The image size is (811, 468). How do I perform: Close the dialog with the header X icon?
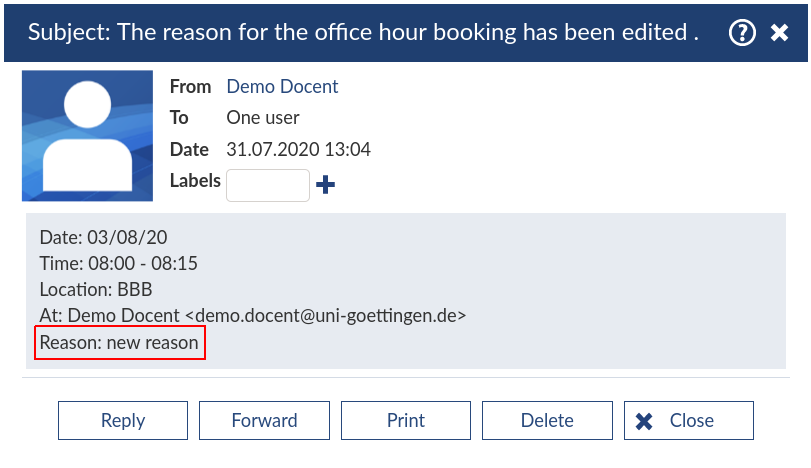[780, 32]
